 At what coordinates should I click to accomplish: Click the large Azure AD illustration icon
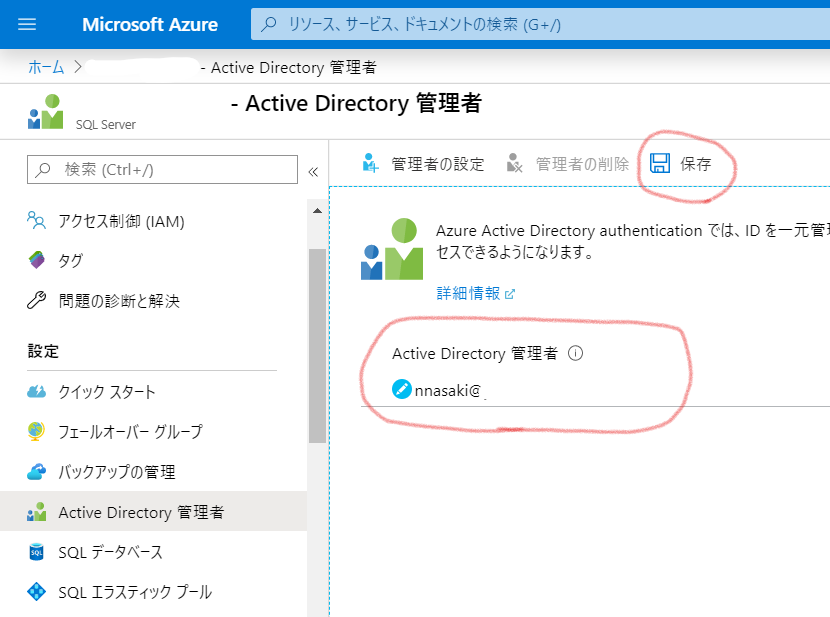pyautogui.click(x=392, y=249)
